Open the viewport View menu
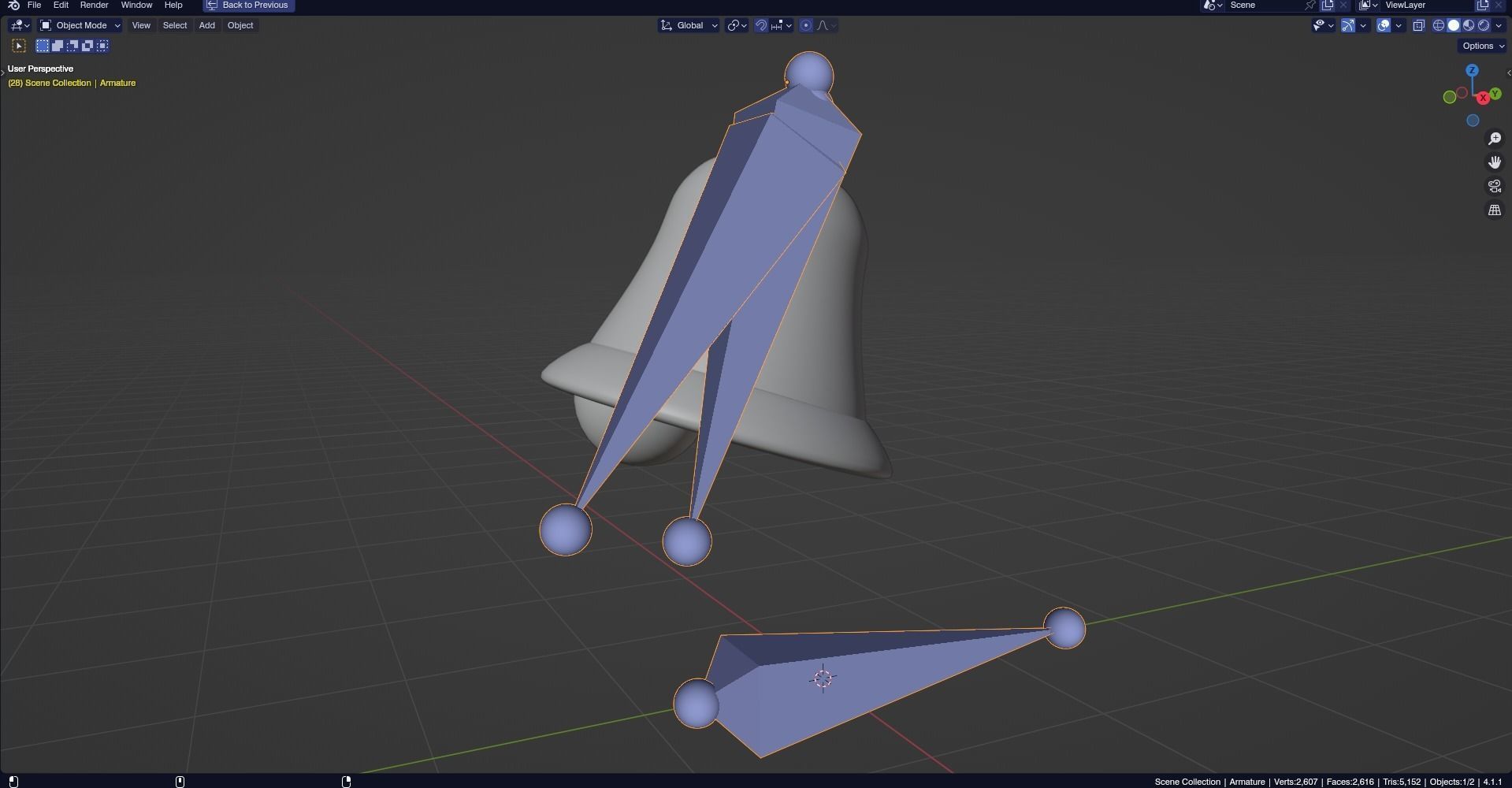This screenshot has height=788, width=1512. (141, 25)
